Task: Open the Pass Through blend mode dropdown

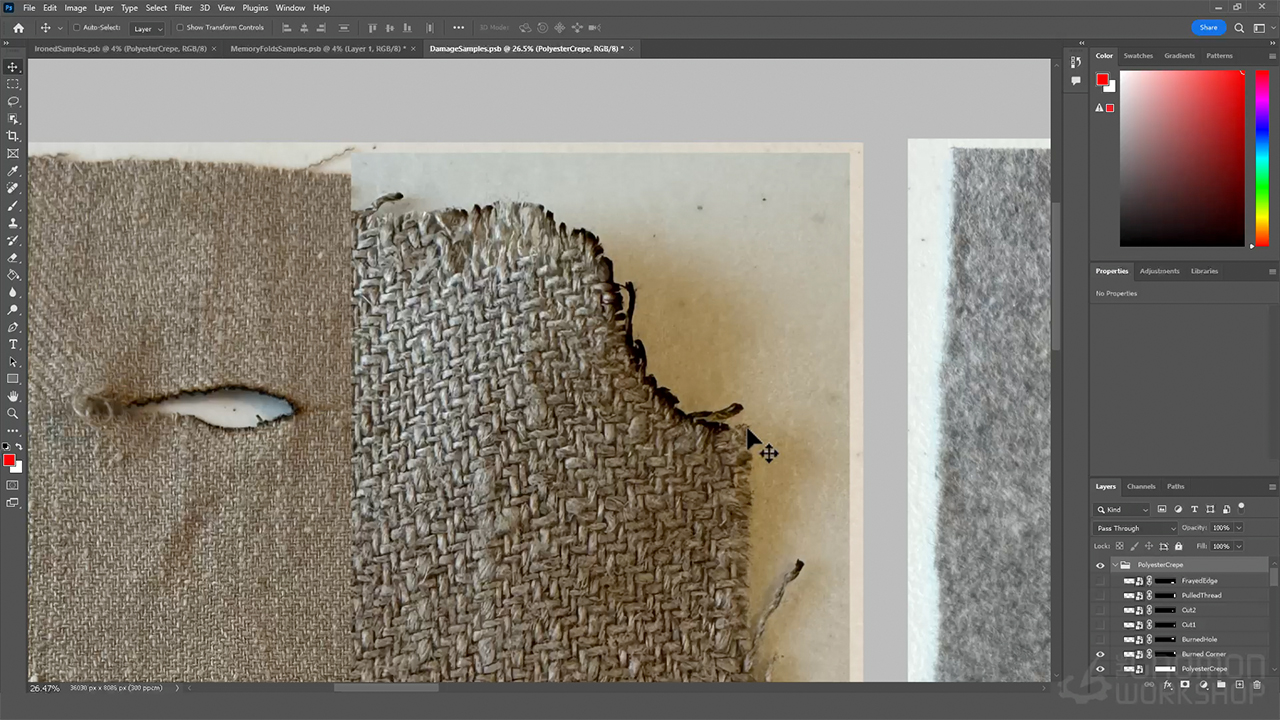Action: point(1136,528)
